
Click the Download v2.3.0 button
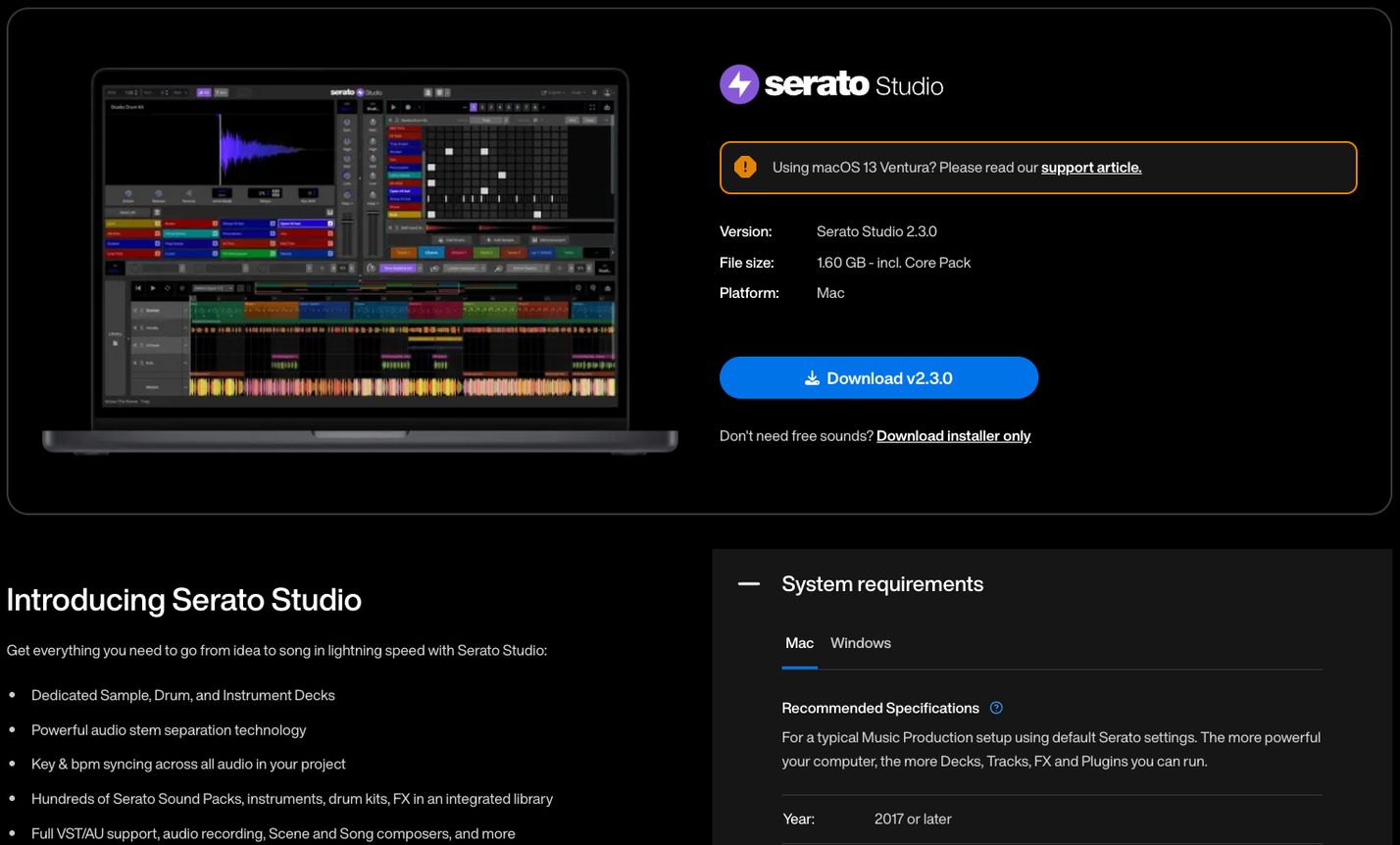tap(878, 377)
